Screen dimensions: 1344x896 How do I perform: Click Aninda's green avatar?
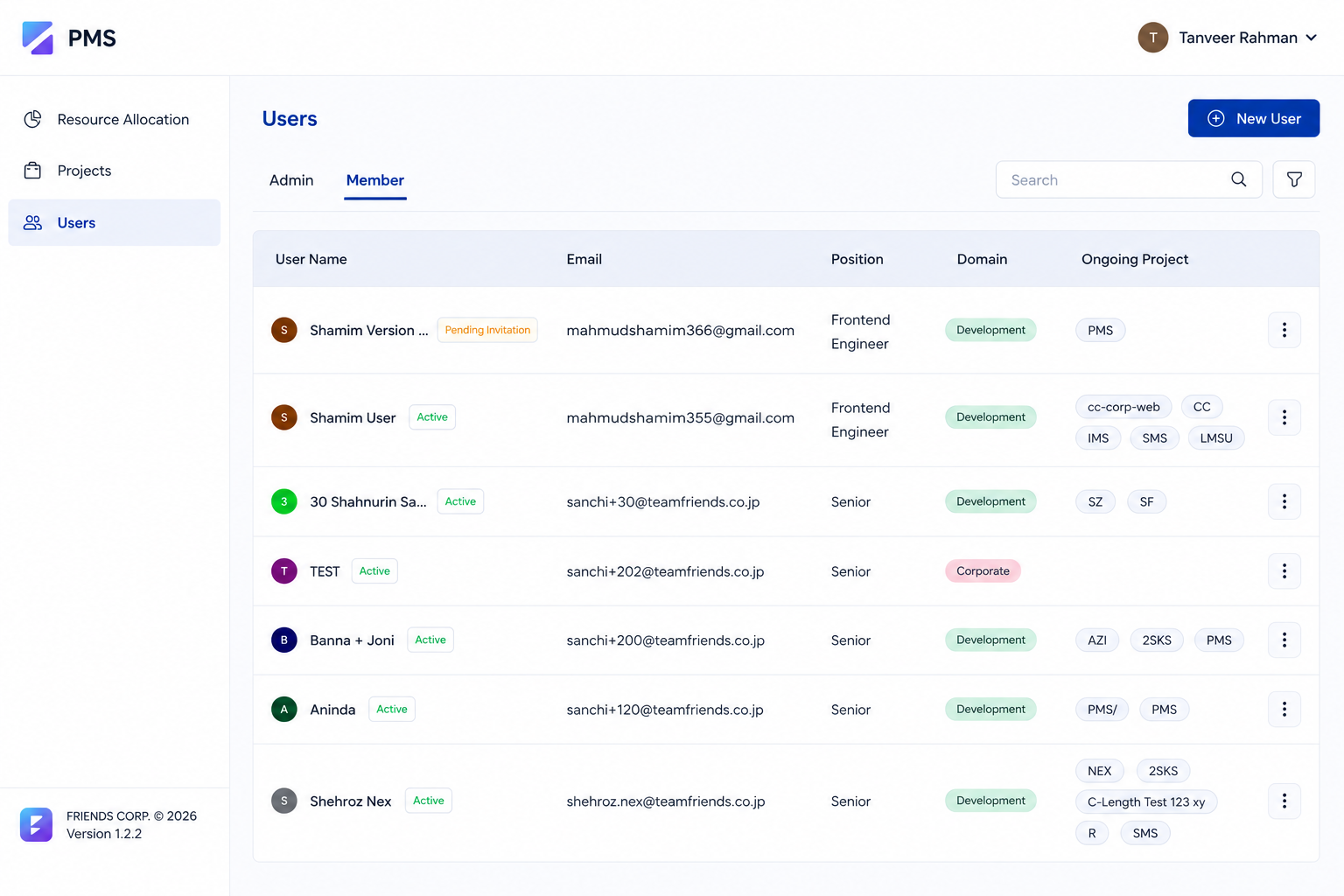pyautogui.click(x=283, y=709)
